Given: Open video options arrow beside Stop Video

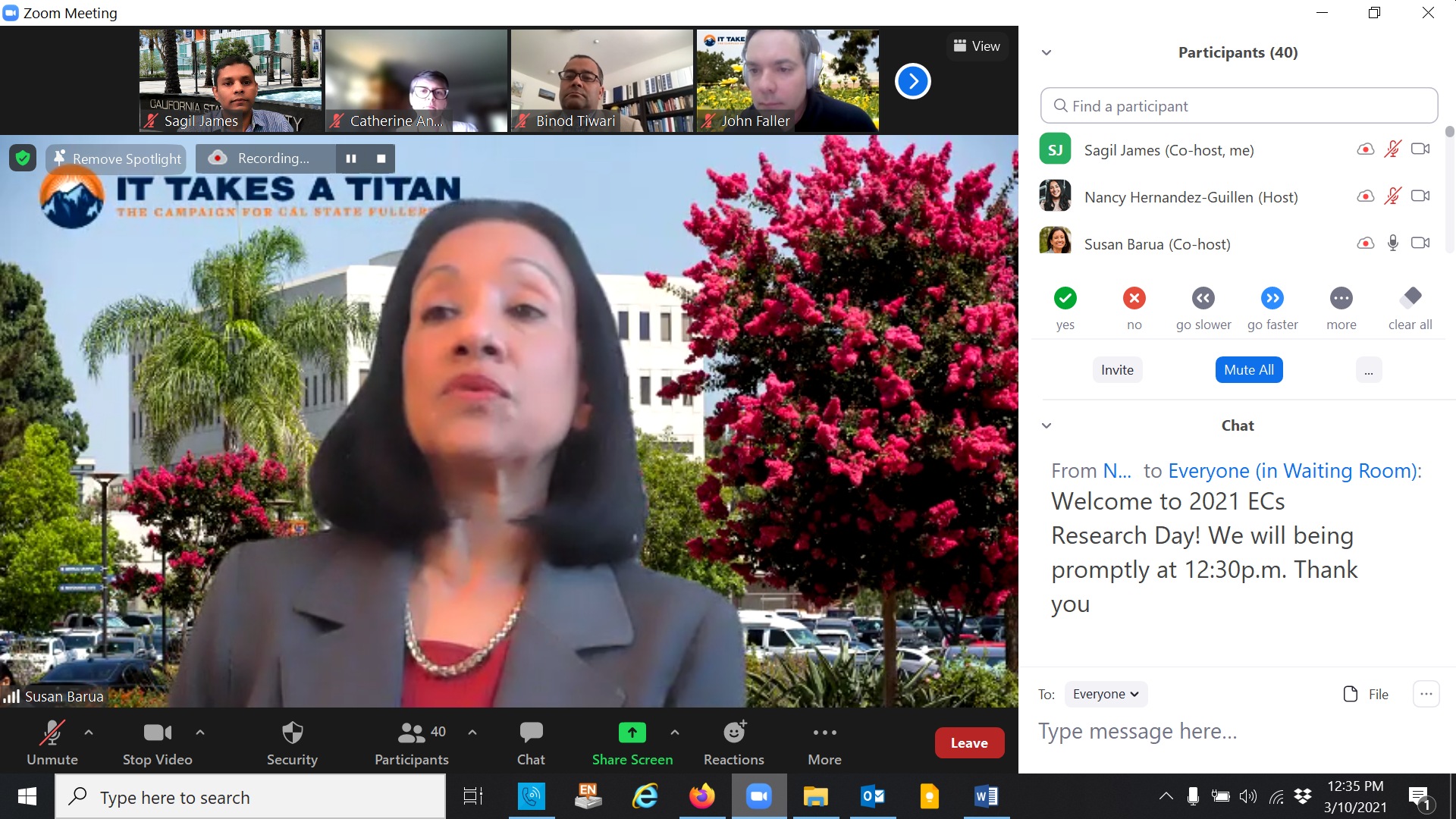Looking at the screenshot, I should click(x=200, y=733).
